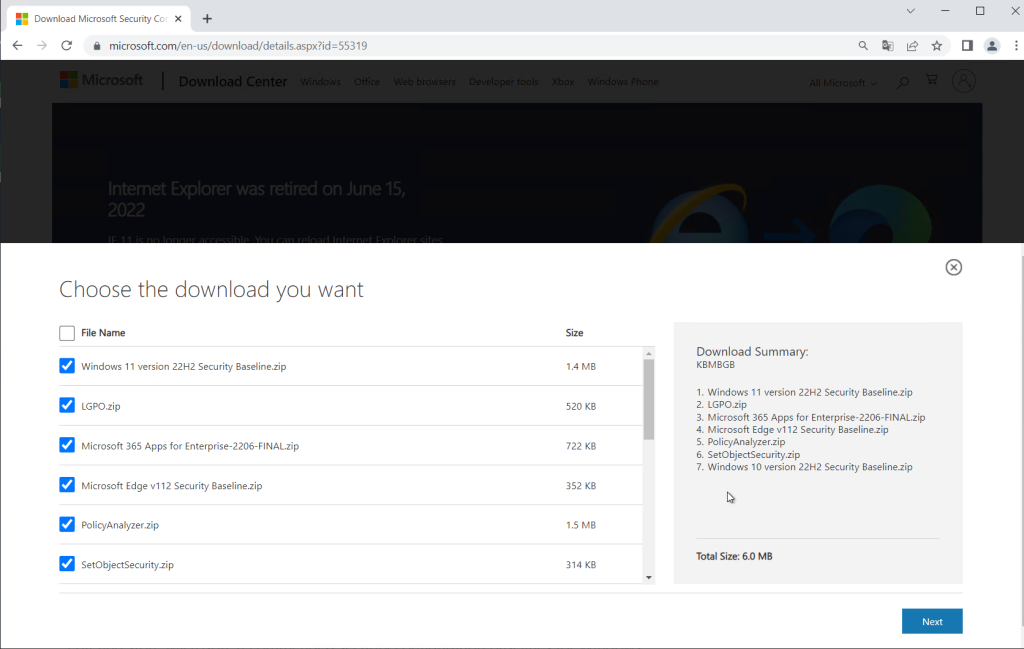The height and width of the screenshot is (649, 1024).
Task: Click the Internet Explorer was retired banner heading
Action: (257, 199)
